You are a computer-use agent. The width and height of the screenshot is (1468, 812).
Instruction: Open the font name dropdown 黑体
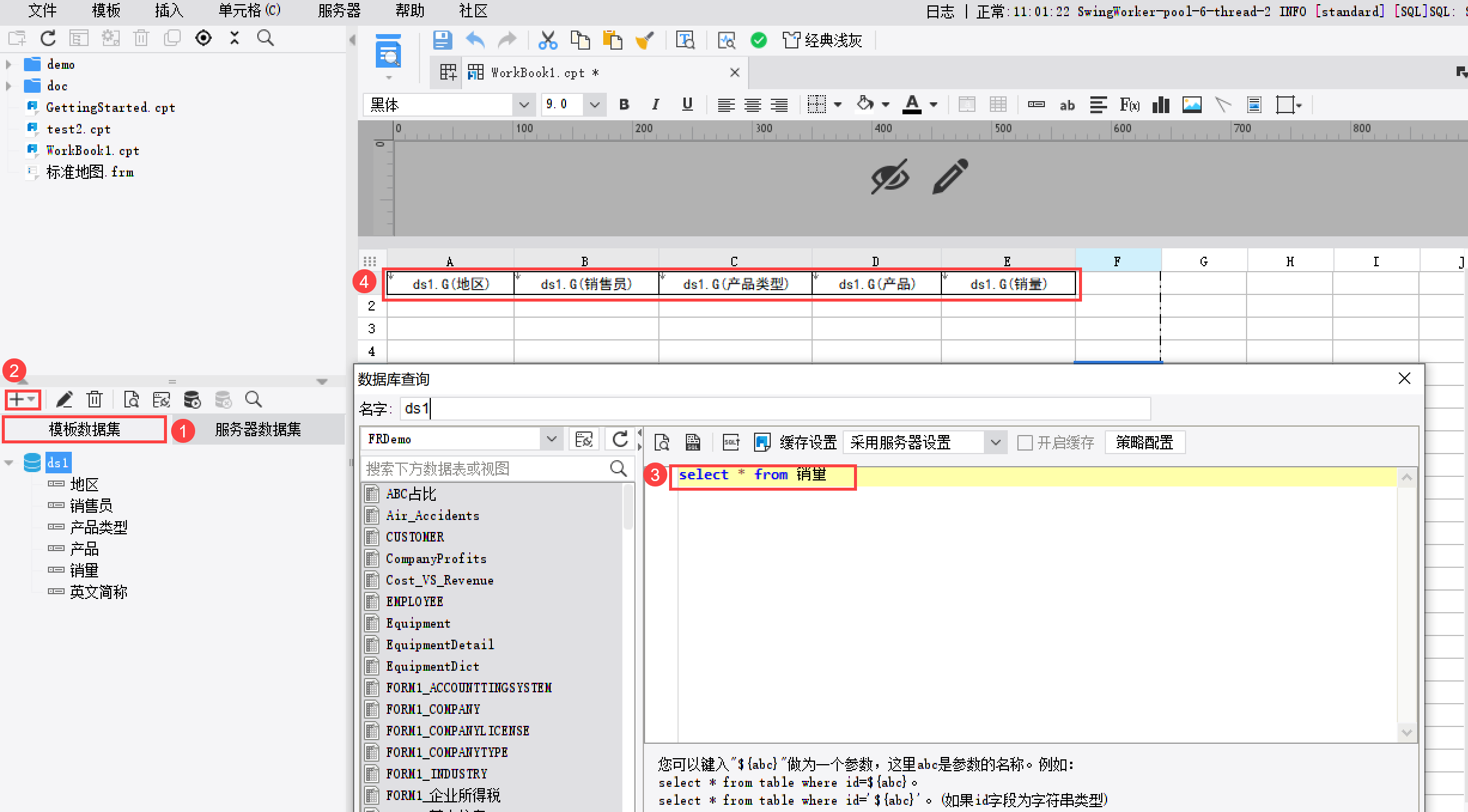coord(524,105)
